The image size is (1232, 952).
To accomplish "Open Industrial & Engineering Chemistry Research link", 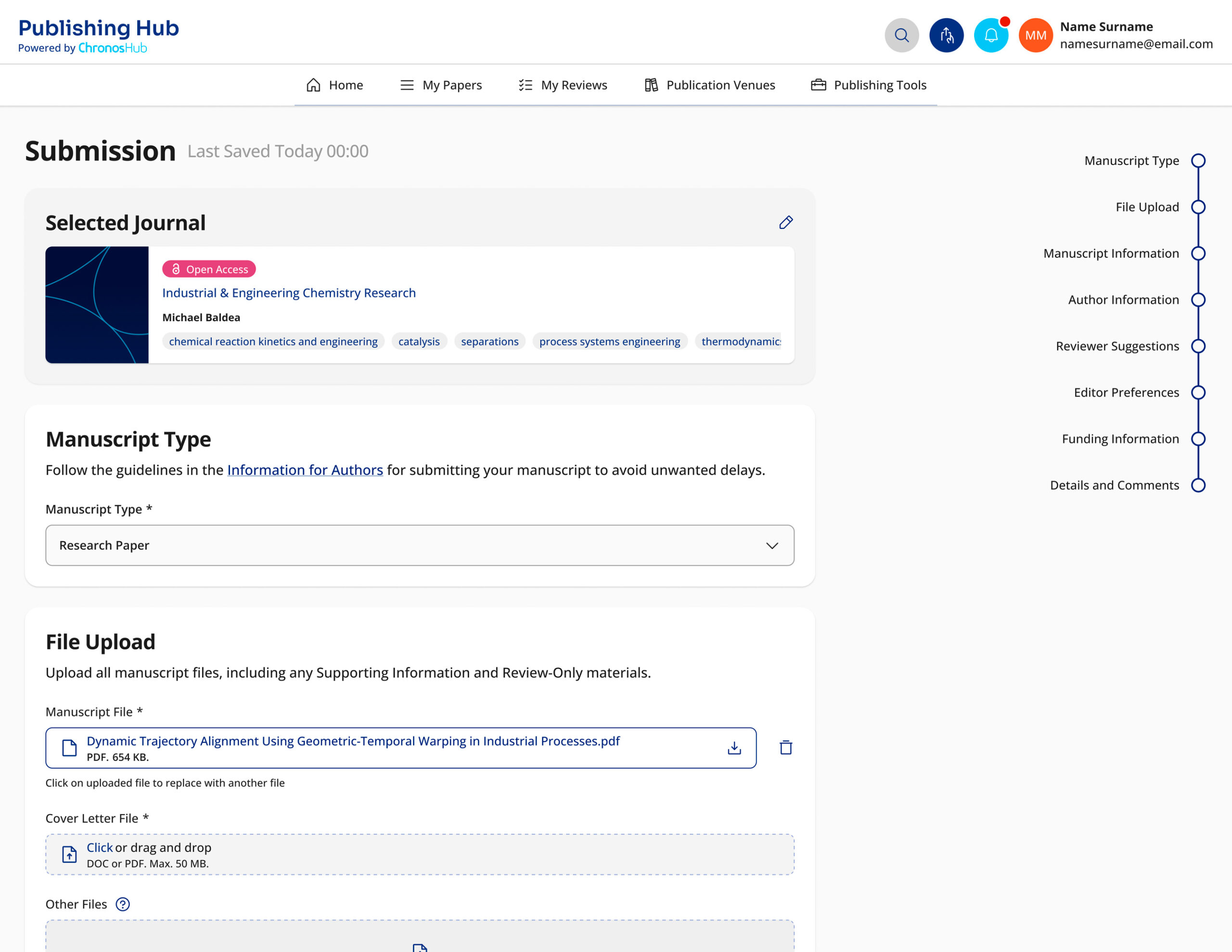I will point(289,292).
